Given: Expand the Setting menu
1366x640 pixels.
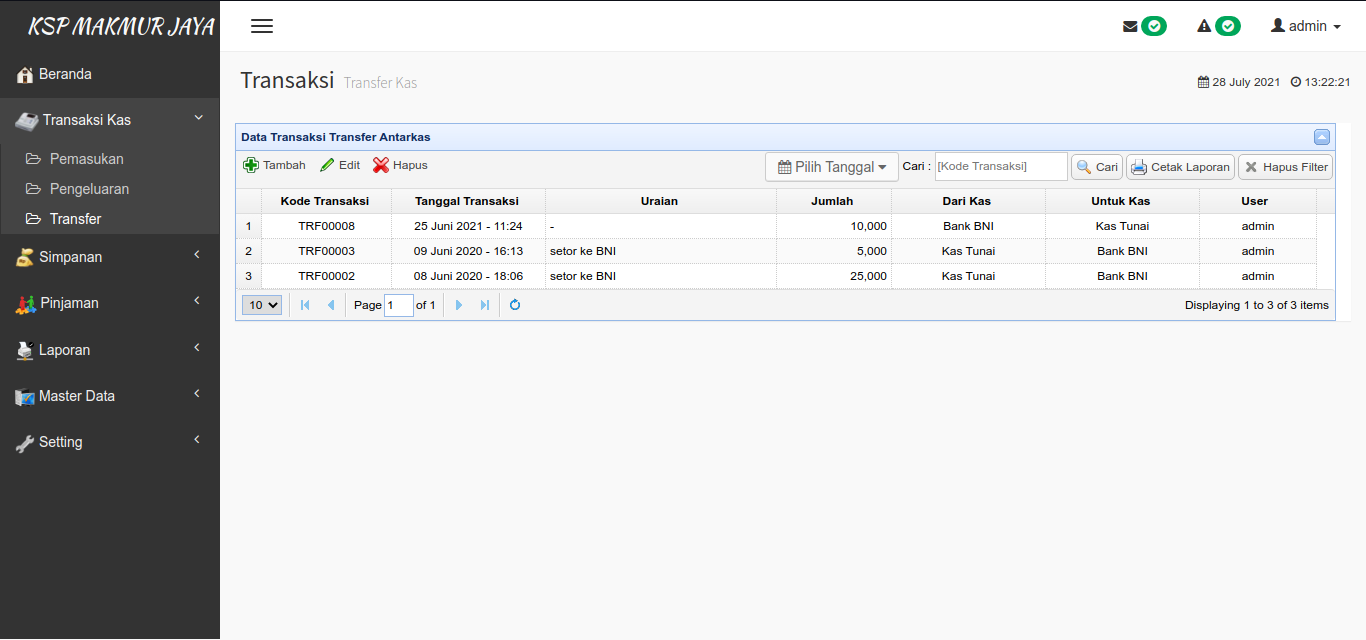Looking at the screenshot, I should (x=110, y=442).
